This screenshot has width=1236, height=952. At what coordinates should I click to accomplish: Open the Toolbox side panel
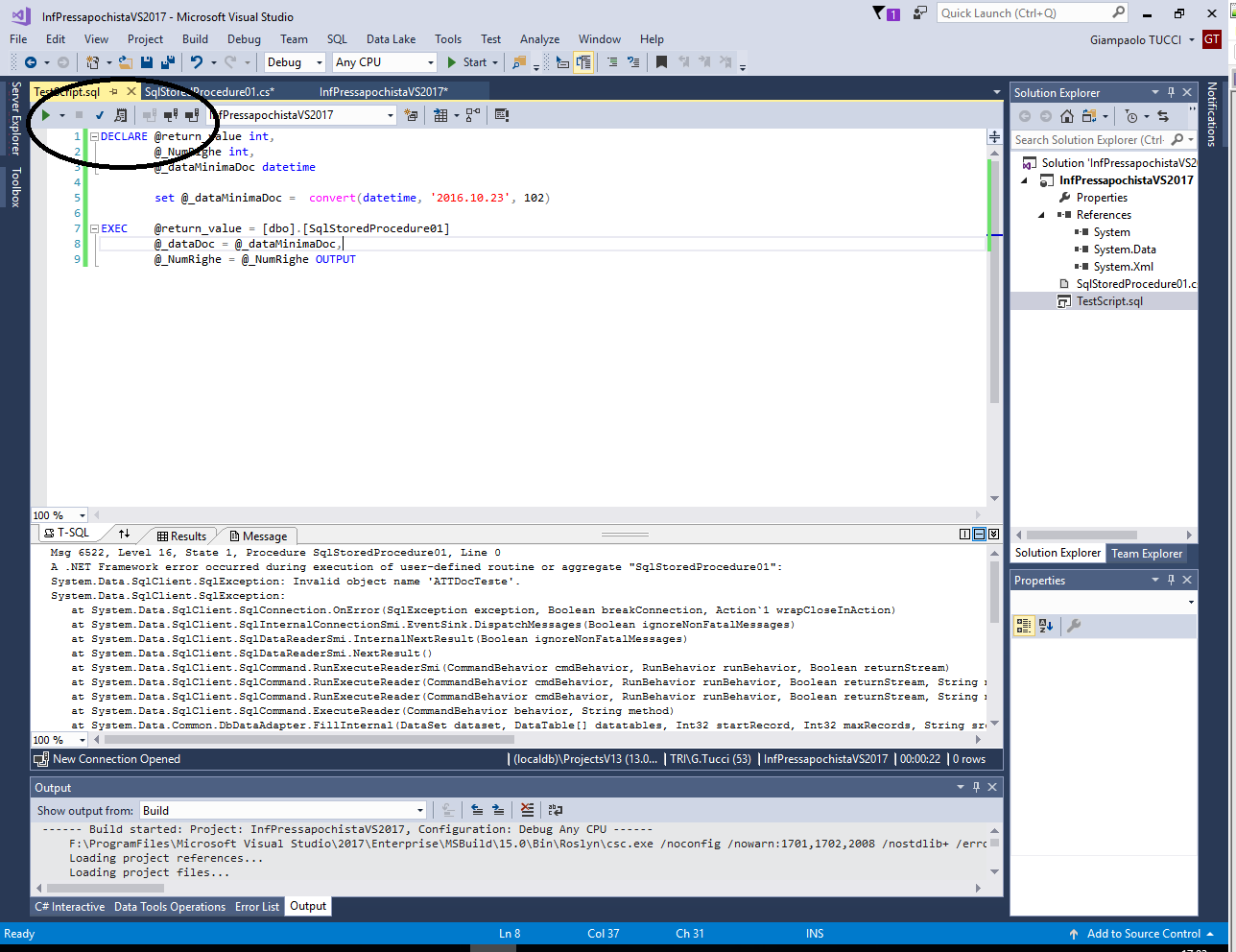(x=15, y=187)
